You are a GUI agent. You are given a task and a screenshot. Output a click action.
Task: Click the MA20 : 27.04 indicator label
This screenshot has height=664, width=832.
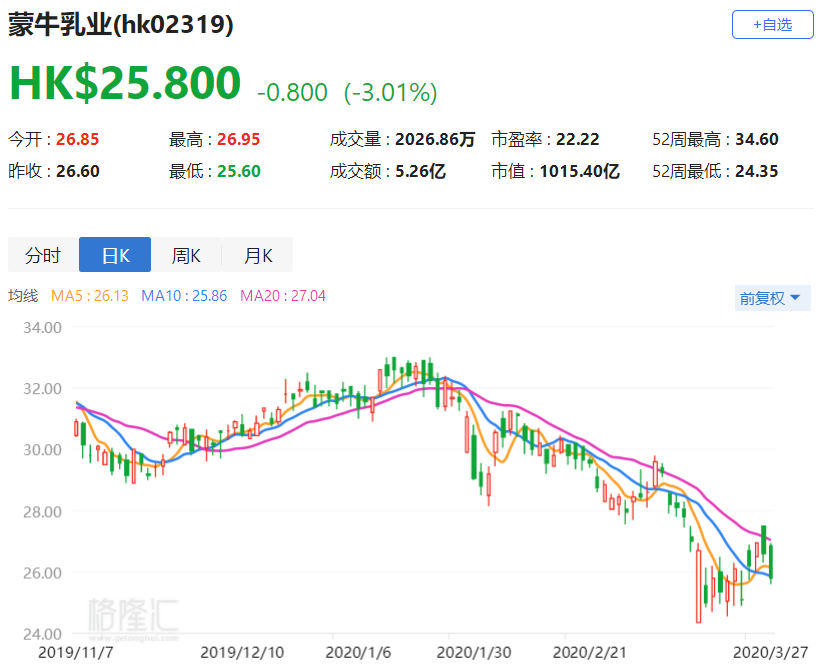click(283, 296)
